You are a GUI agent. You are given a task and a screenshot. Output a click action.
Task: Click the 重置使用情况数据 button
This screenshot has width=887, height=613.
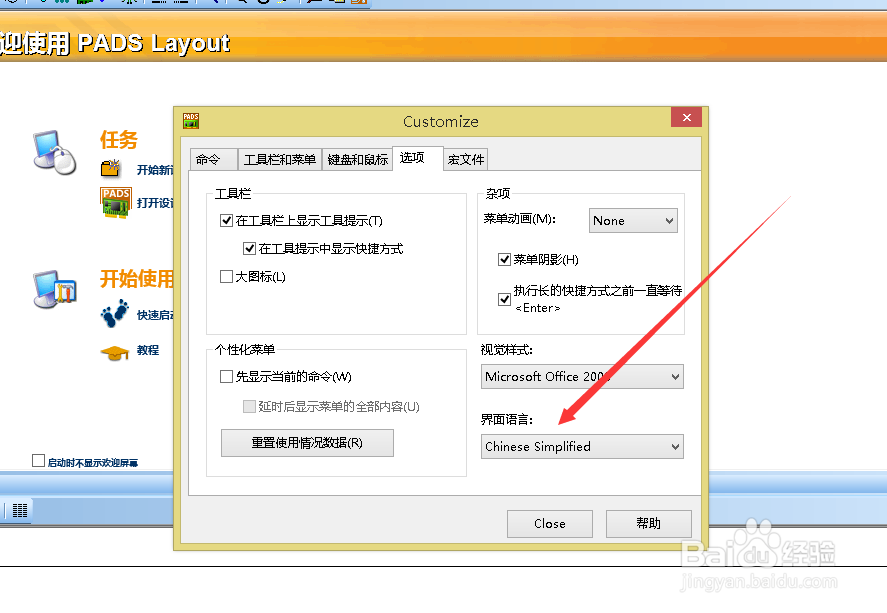tap(307, 443)
